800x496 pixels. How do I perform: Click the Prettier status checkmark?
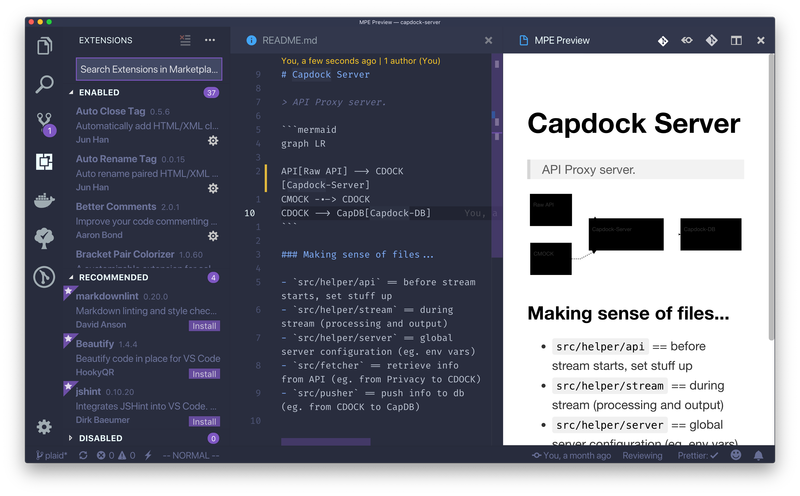pos(697,456)
